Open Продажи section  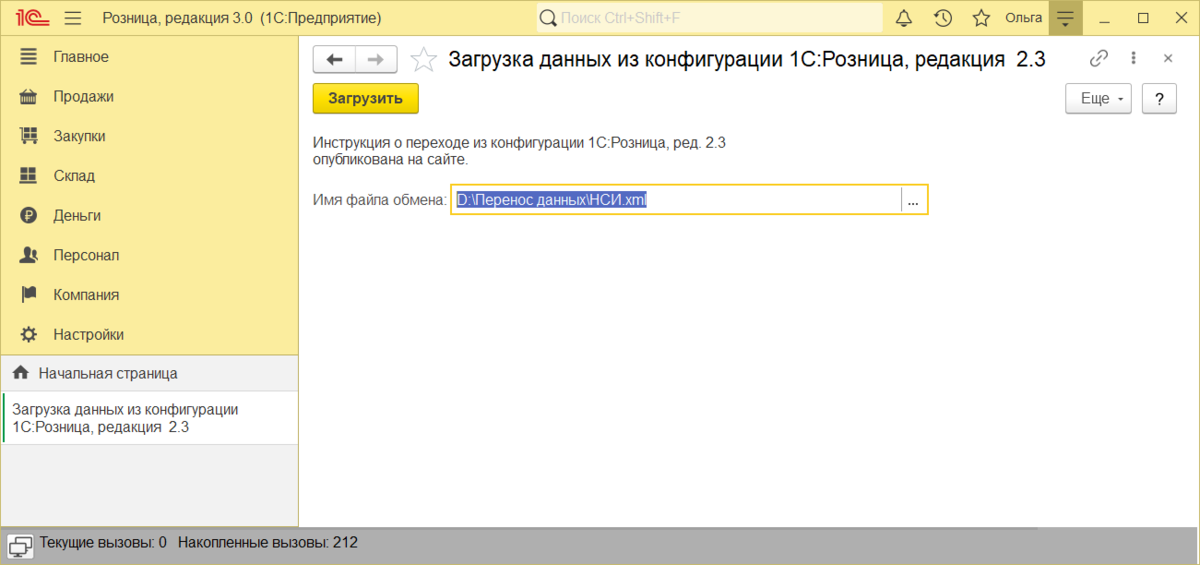click(x=149, y=96)
